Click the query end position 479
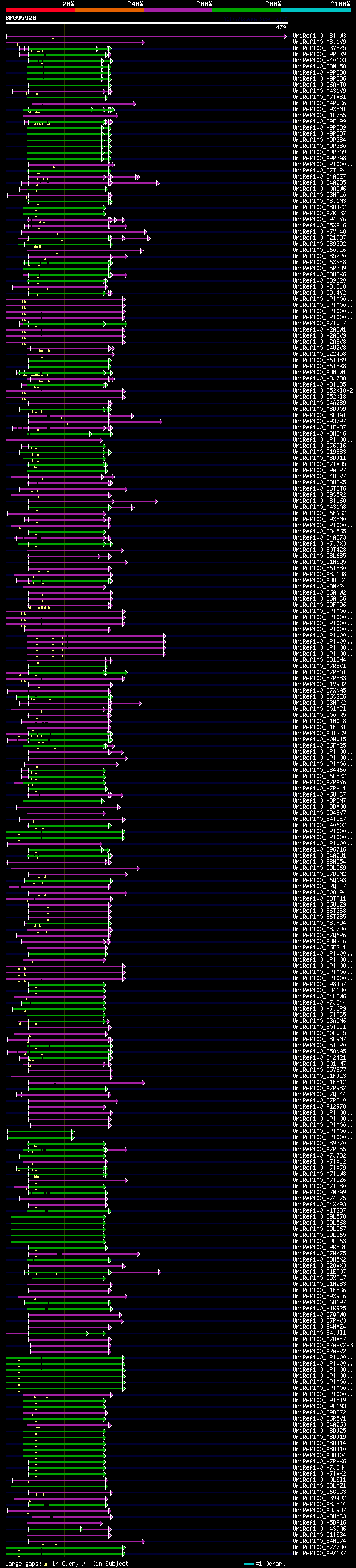Screen dimensions: 356x1568 tap(281, 28)
